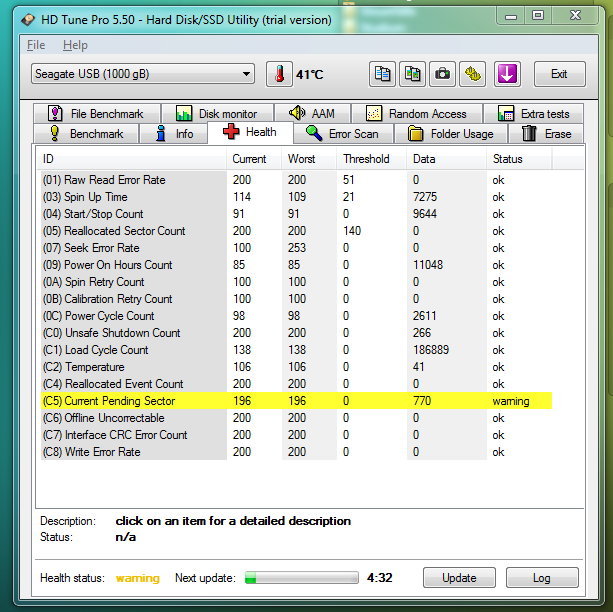Select the Interface CRC Error Count row
The width and height of the screenshot is (613, 612).
coord(296,435)
